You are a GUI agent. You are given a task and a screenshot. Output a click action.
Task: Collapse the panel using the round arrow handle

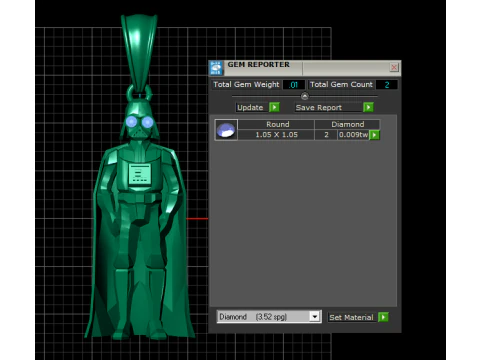[304, 96]
